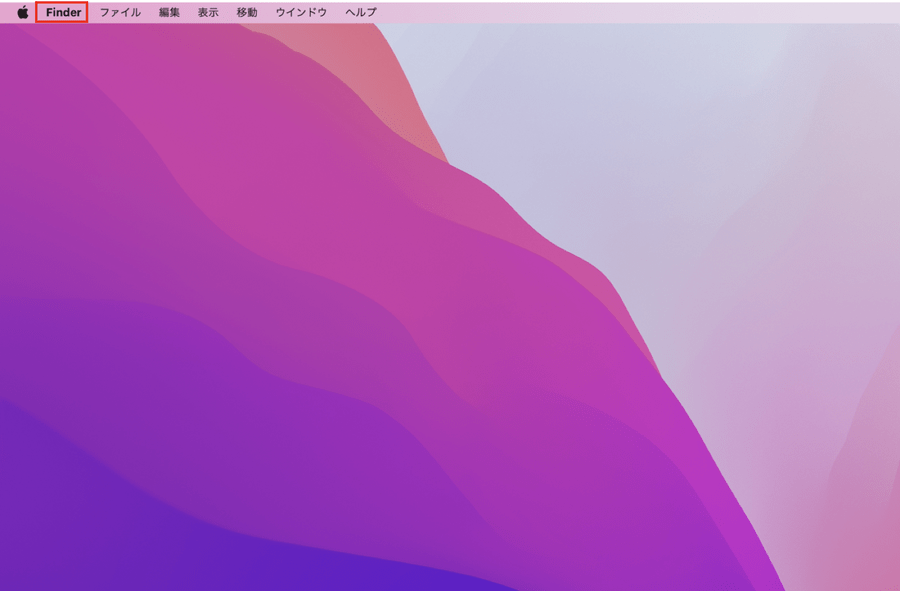Open the ウインドウ menu
Screen dimensions: 900x591
tap(301, 12)
